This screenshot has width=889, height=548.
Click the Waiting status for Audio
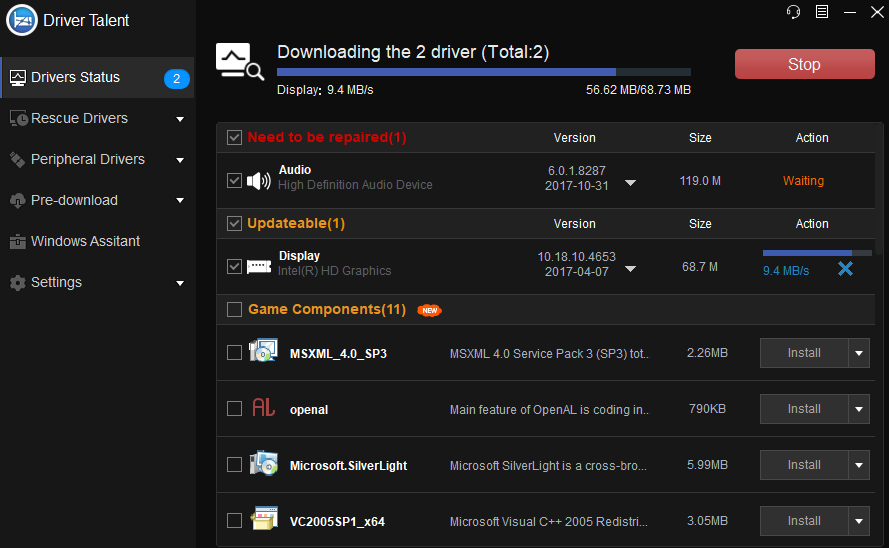pos(803,181)
